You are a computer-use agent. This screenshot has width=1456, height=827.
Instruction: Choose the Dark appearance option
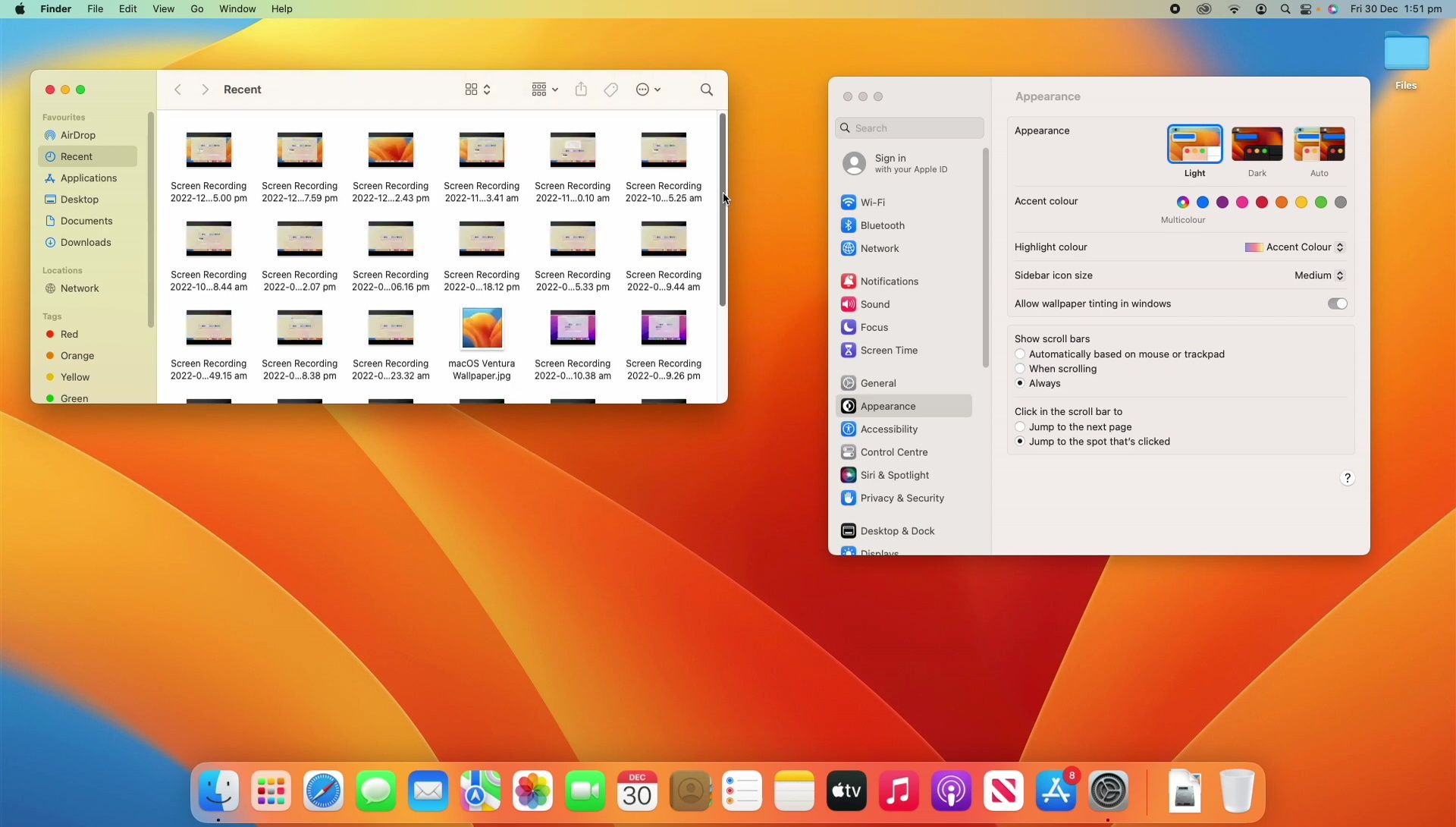1257,144
